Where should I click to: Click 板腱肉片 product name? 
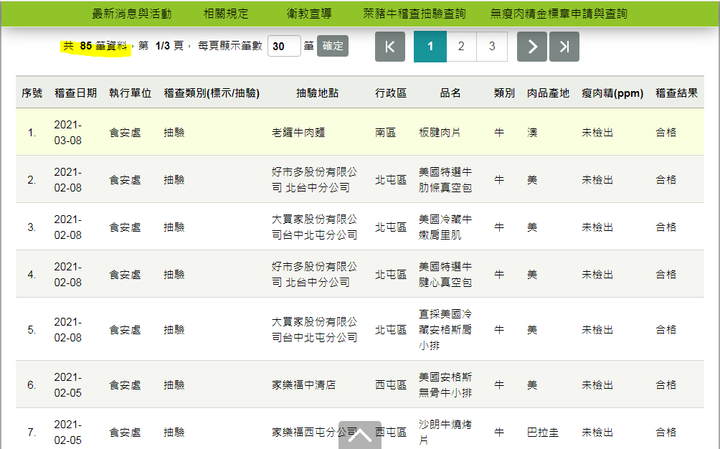(x=439, y=133)
